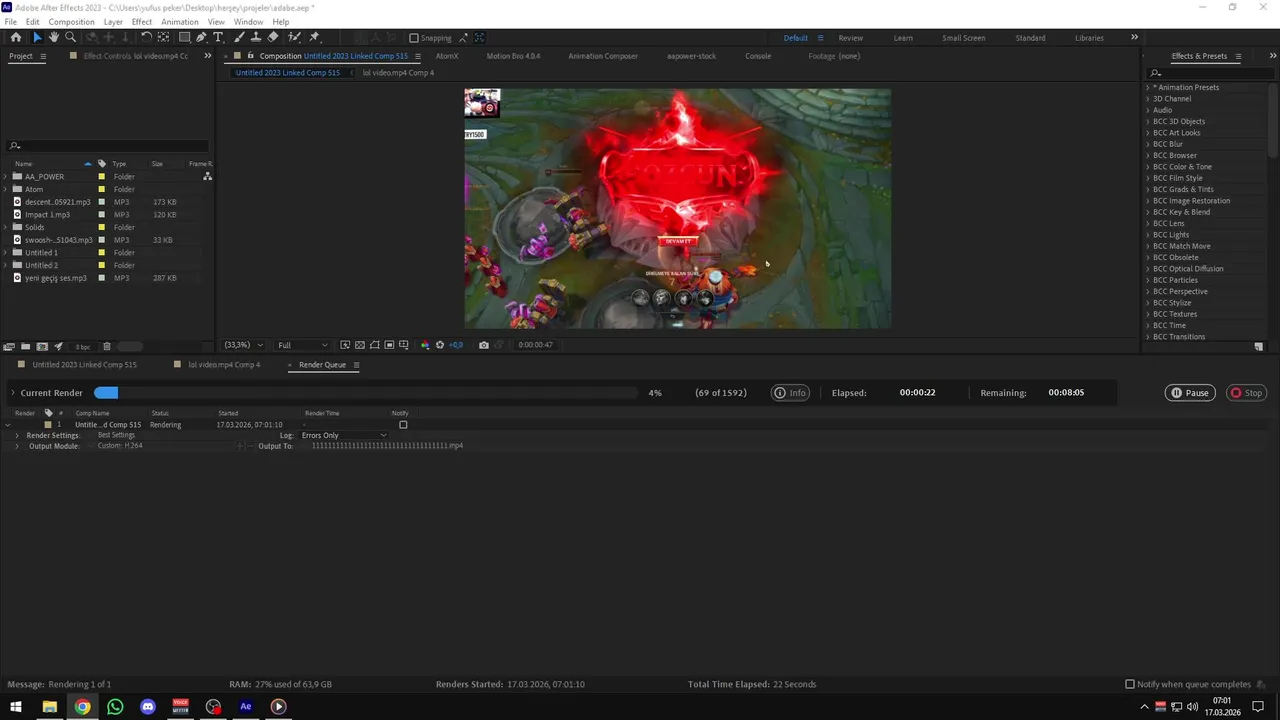The image size is (1280, 720).
Task: Open the Composition menu
Action: click(x=72, y=21)
